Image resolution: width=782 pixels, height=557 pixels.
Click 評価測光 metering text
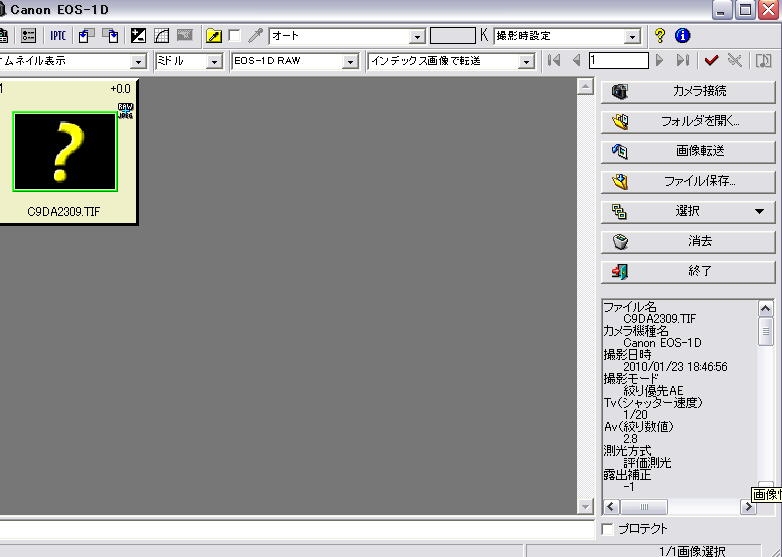point(647,463)
